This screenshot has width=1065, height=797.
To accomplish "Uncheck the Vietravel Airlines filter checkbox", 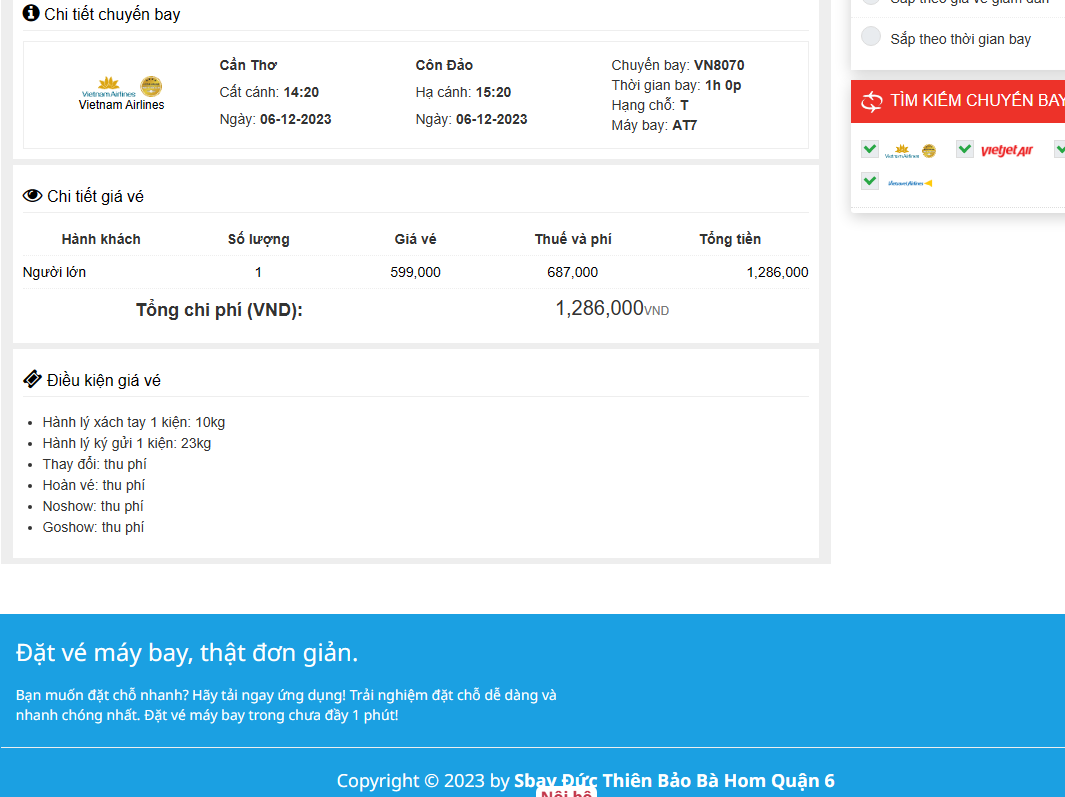I will click(x=870, y=181).
